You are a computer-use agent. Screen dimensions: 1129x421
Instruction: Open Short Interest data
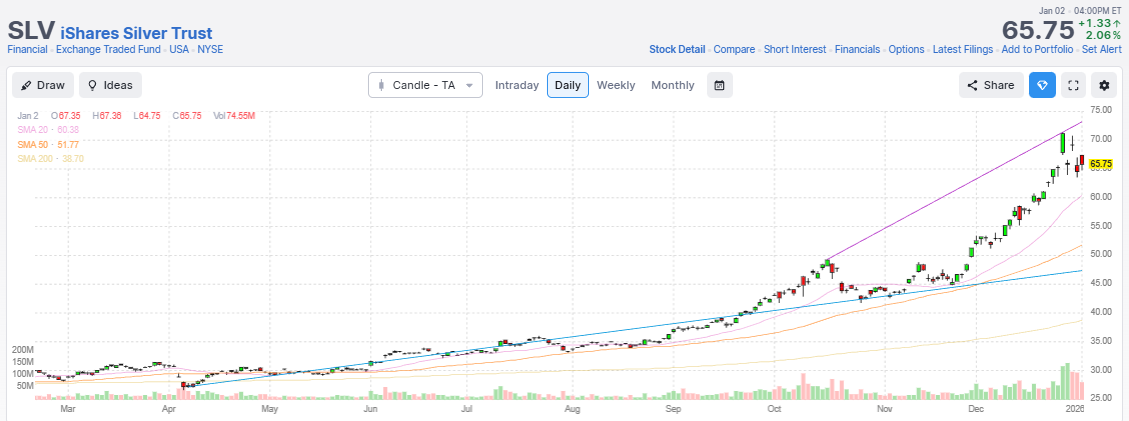(x=796, y=50)
